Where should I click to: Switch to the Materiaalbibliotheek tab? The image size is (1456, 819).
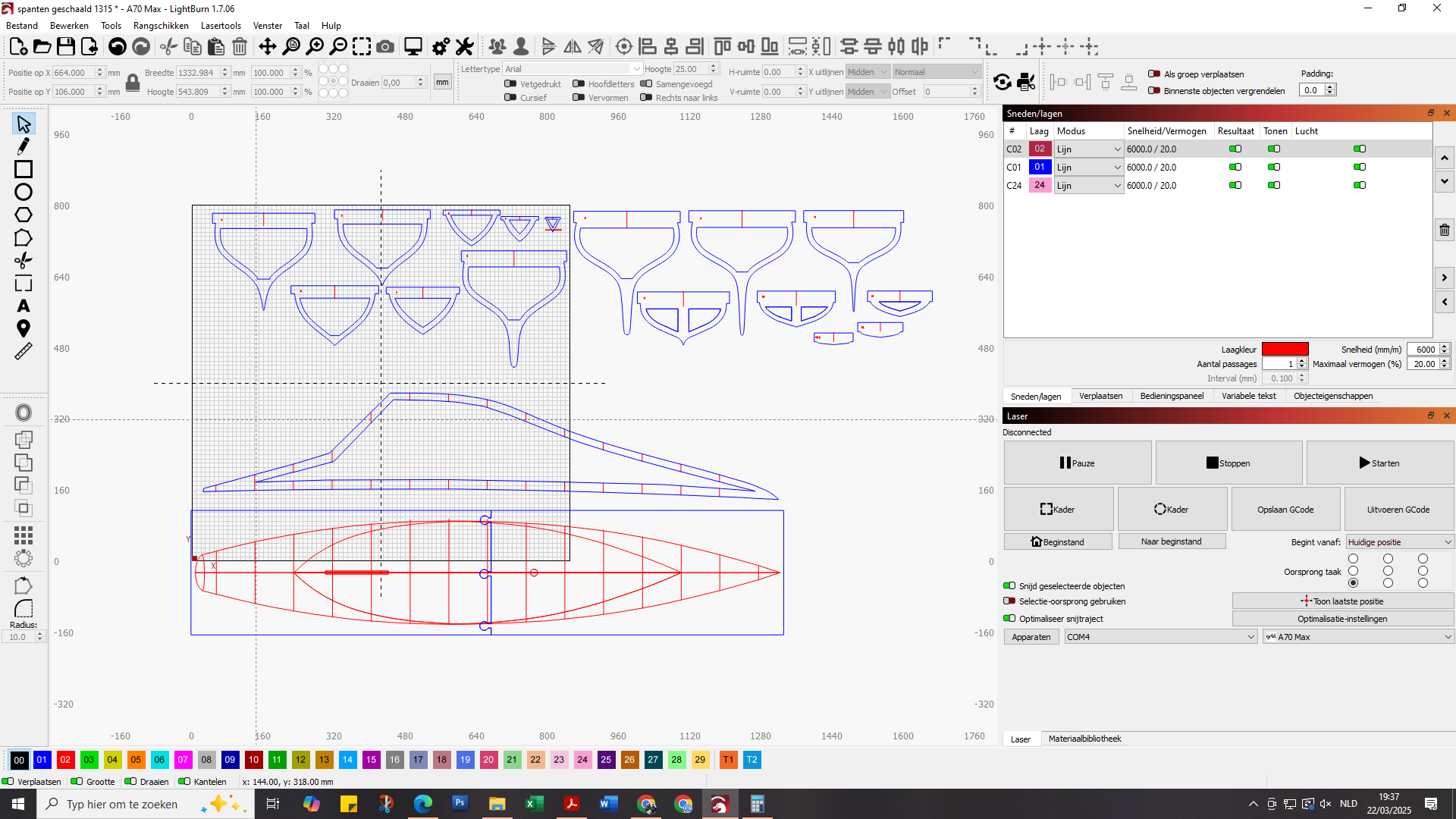1084,739
